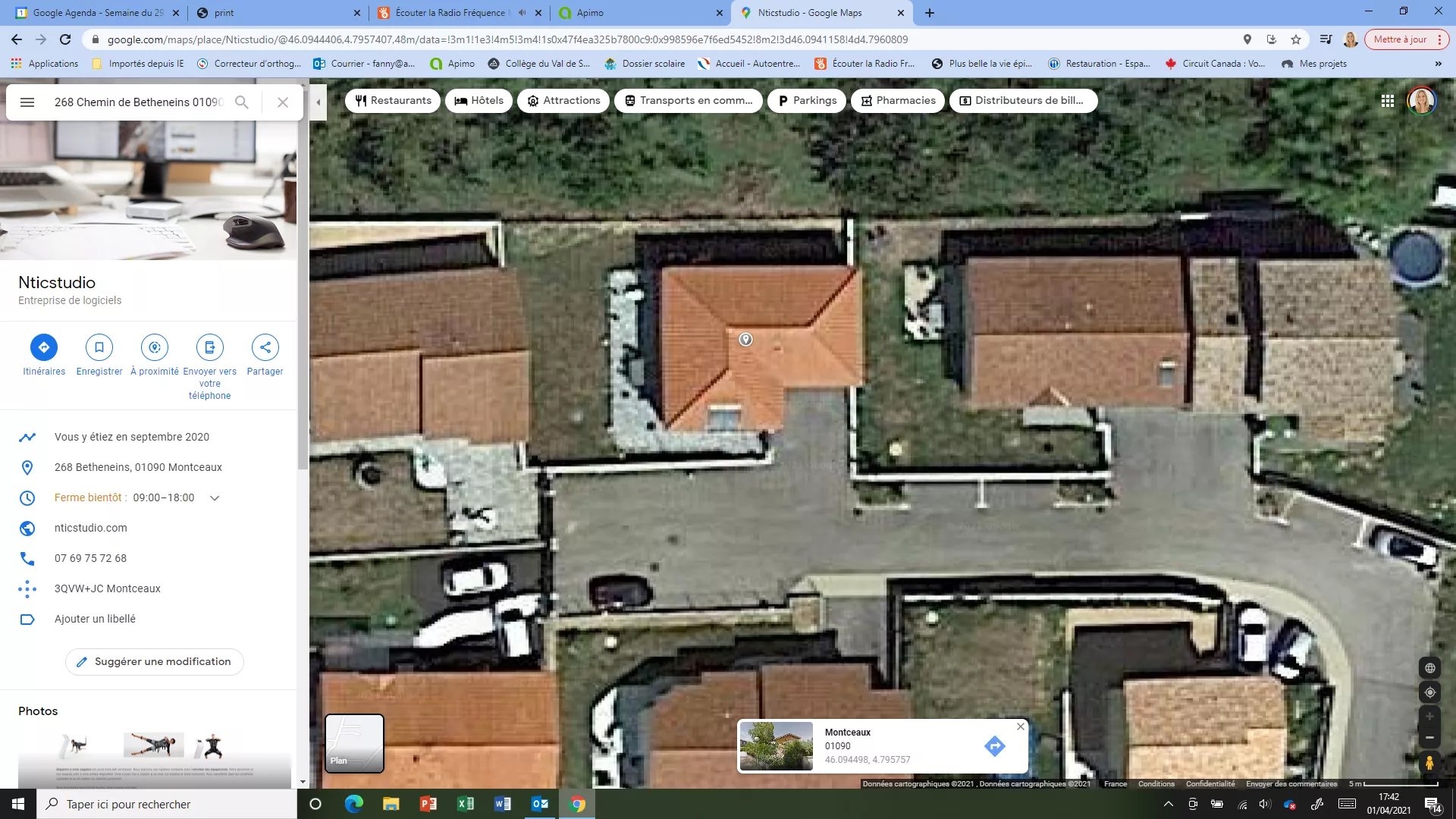This screenshot has height=819, width=1456.
Task: Select the Pharmacies filter chip
Action: [x=898, y=100]
